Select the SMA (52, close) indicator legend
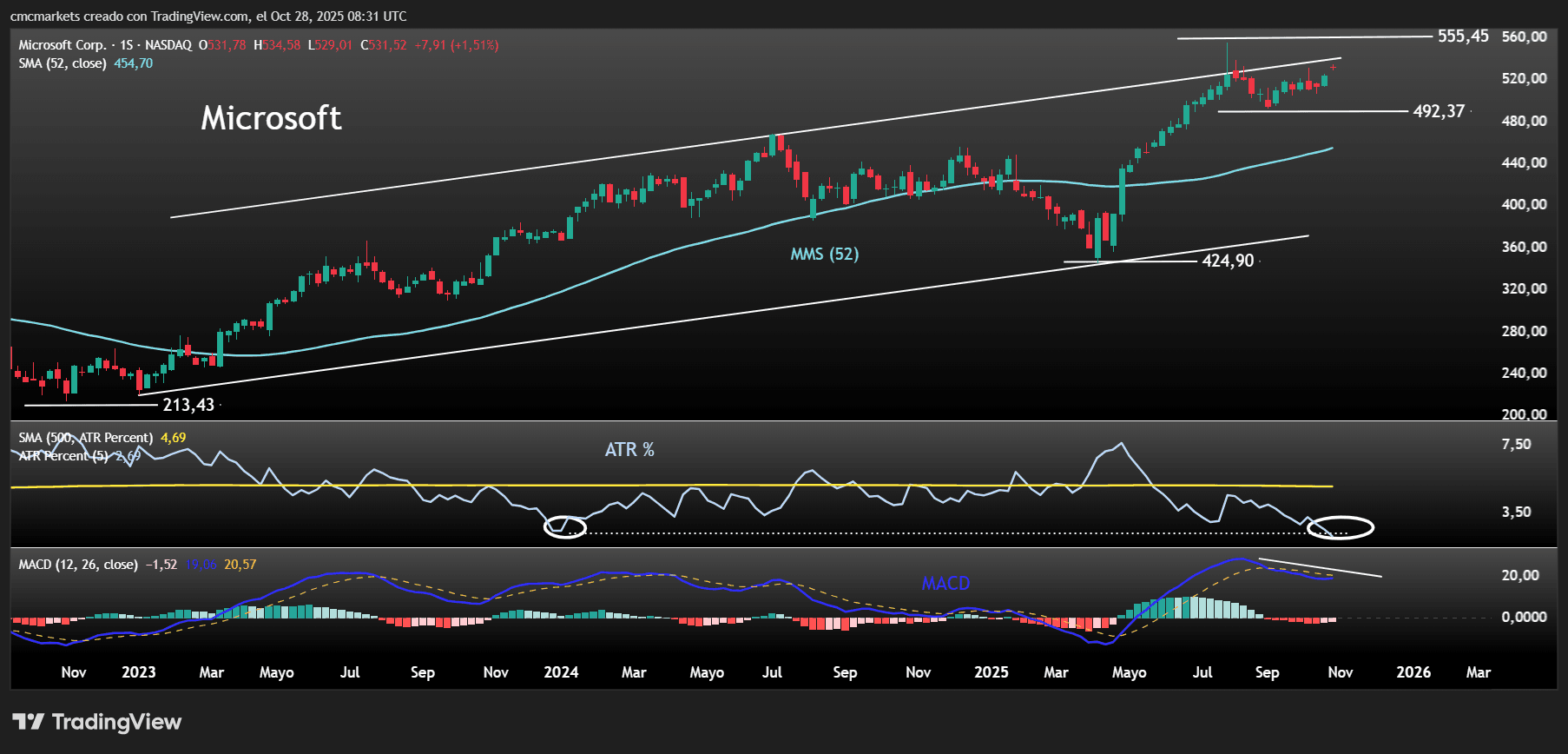This screenshot has width=1568, height=754. click(63, 63)
